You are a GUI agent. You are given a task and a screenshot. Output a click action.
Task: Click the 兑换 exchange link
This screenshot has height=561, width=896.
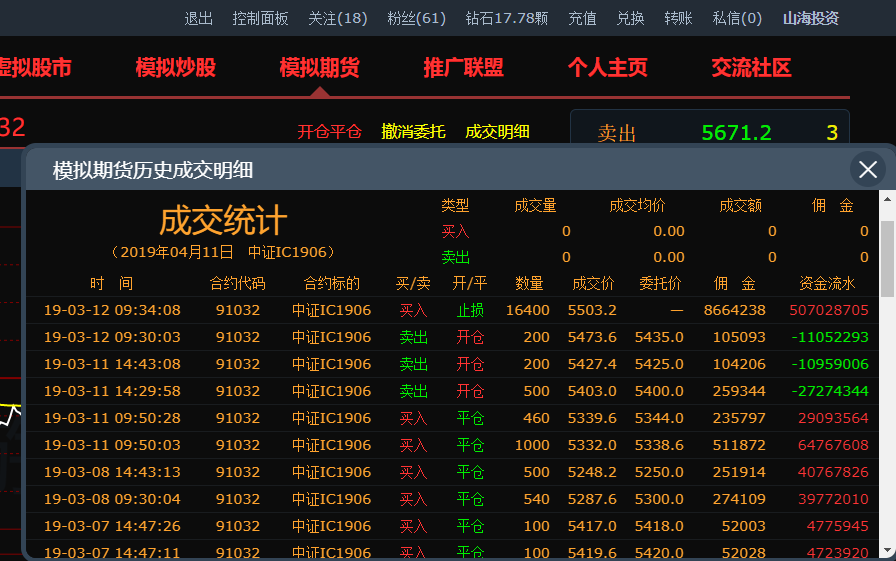point(630,18)
